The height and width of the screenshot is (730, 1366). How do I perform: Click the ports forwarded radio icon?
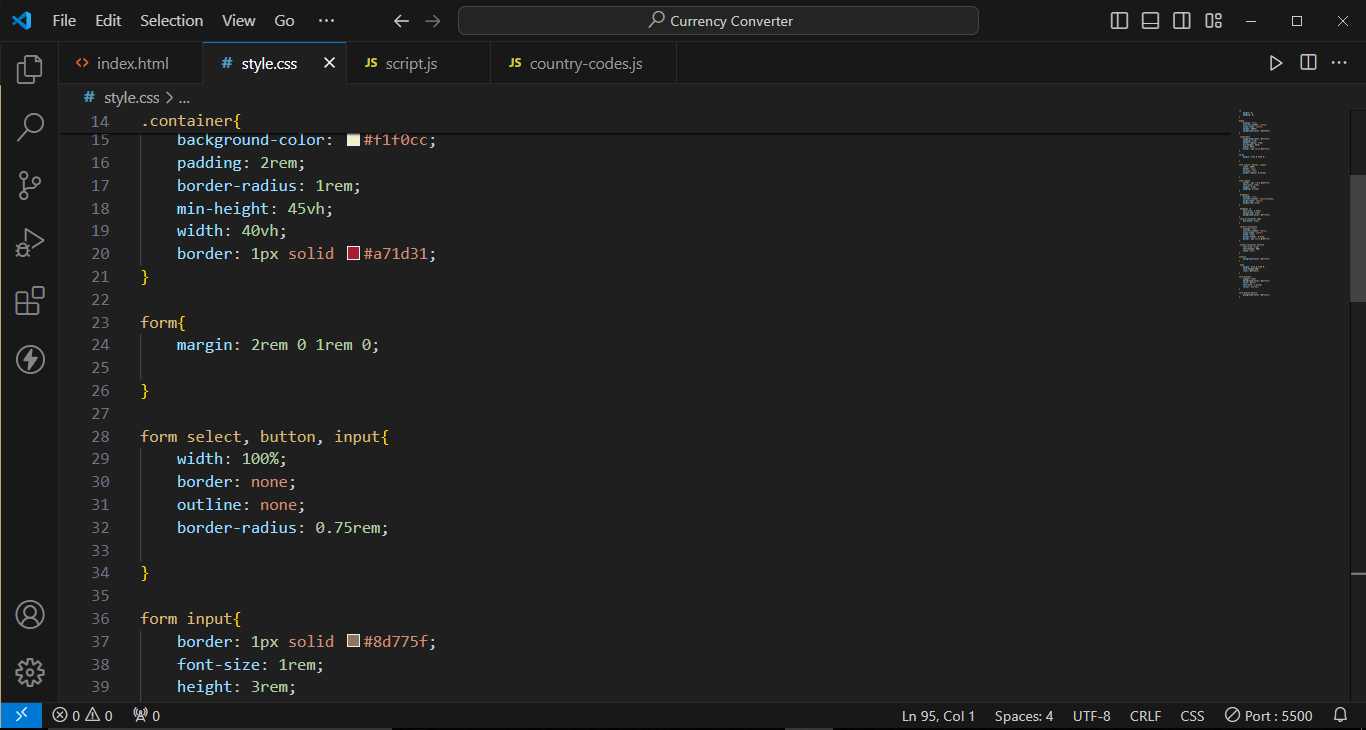tap(147, 716)
